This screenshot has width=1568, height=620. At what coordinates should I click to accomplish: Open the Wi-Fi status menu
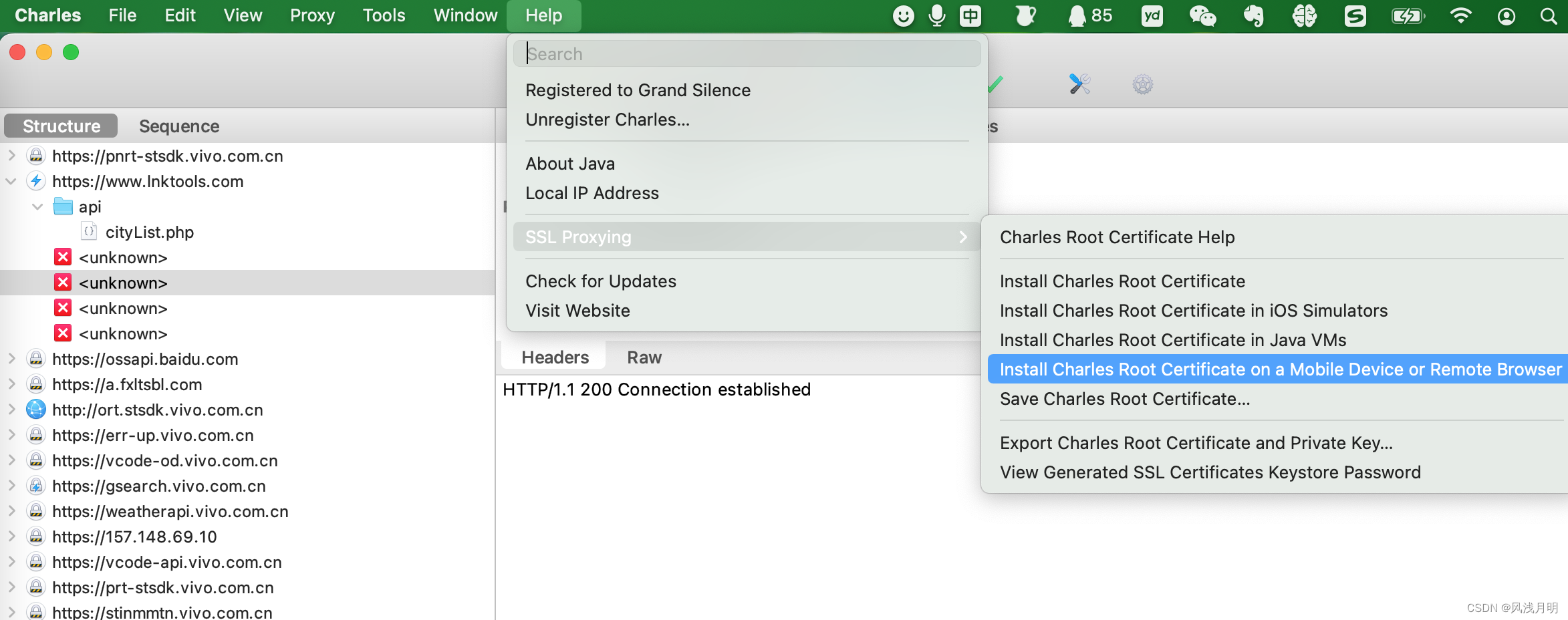pos(1461,15)
